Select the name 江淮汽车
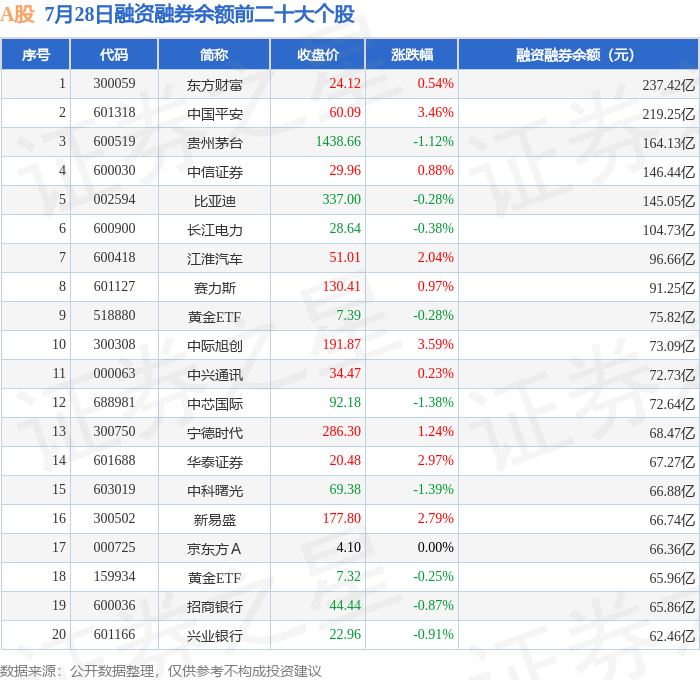This screenshot has height=680, width=700. point(215,259)
